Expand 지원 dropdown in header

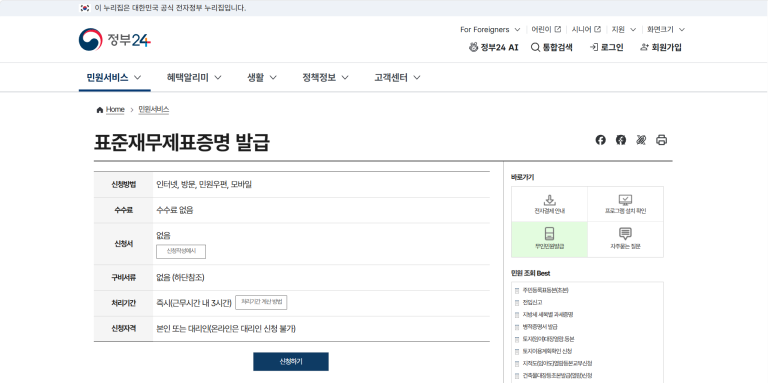624,29
